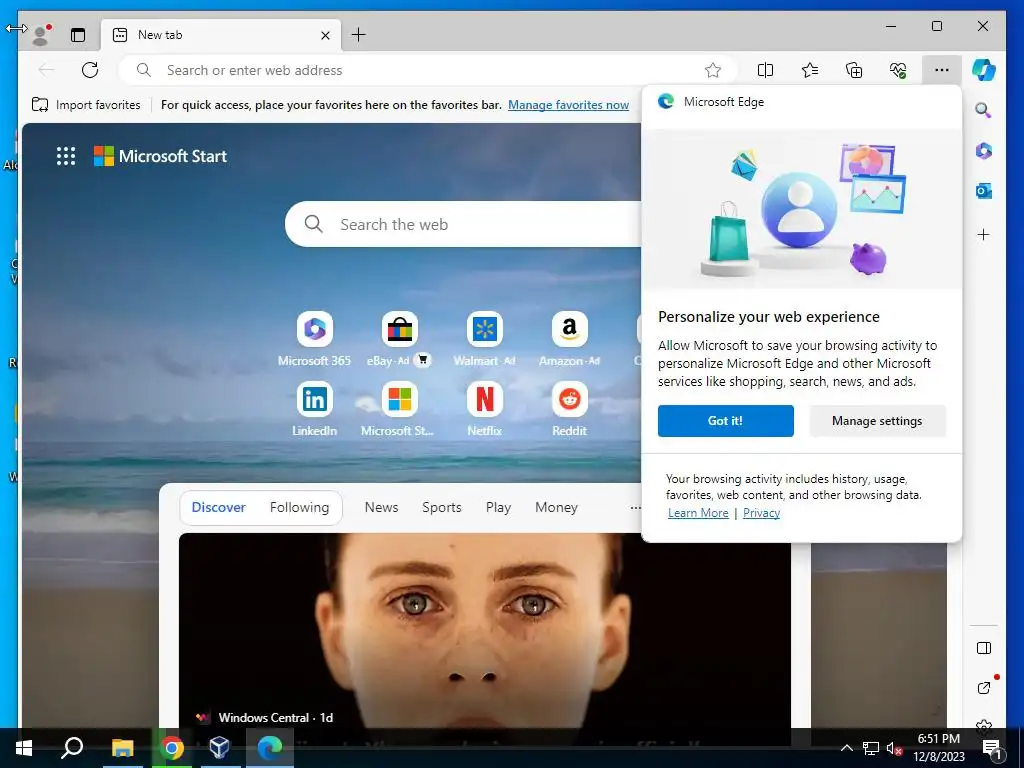This screenshot has width=1024, height=768.
Task: Toggle split screen icon
Action: point(765,70)
